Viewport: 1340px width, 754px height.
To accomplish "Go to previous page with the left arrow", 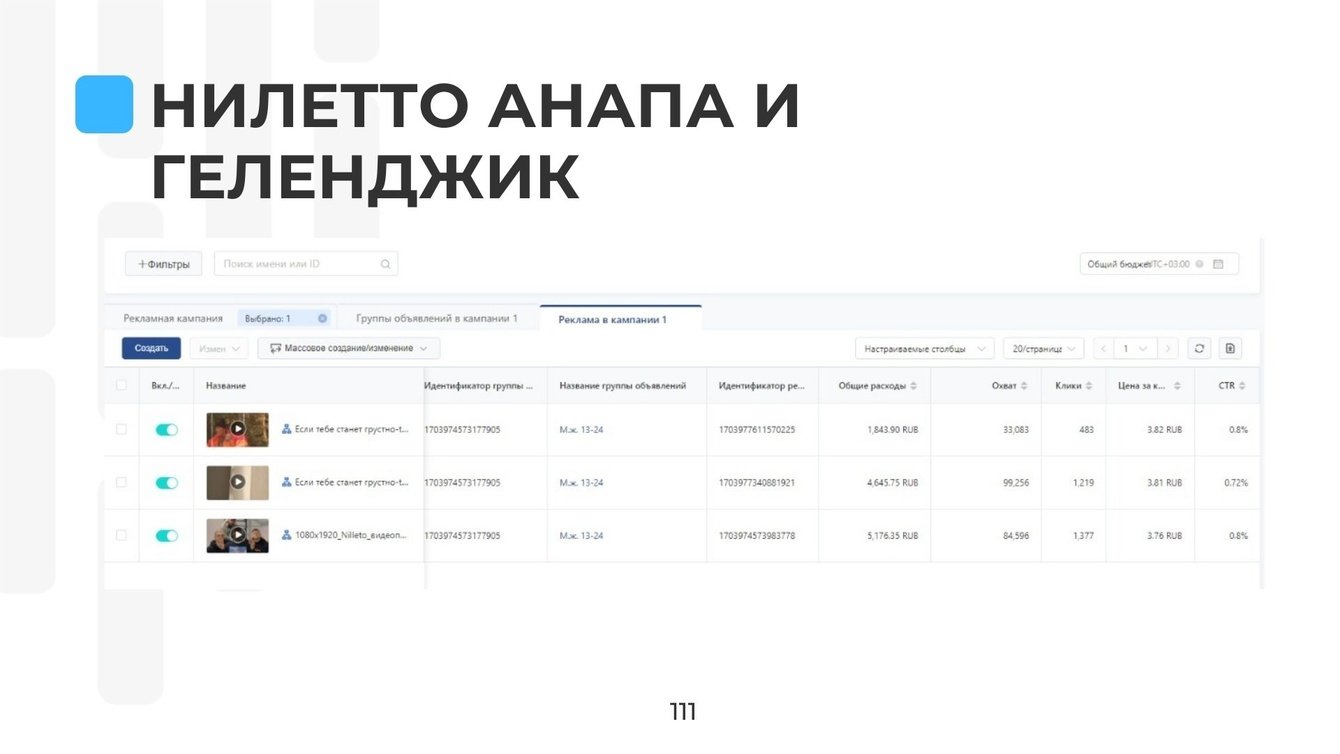I will click(x=1103, y=349).
